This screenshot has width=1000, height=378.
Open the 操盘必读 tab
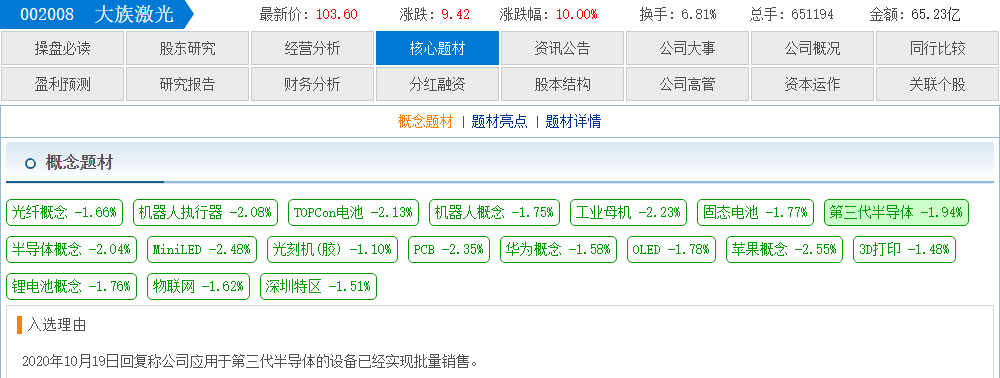(62, 48)
